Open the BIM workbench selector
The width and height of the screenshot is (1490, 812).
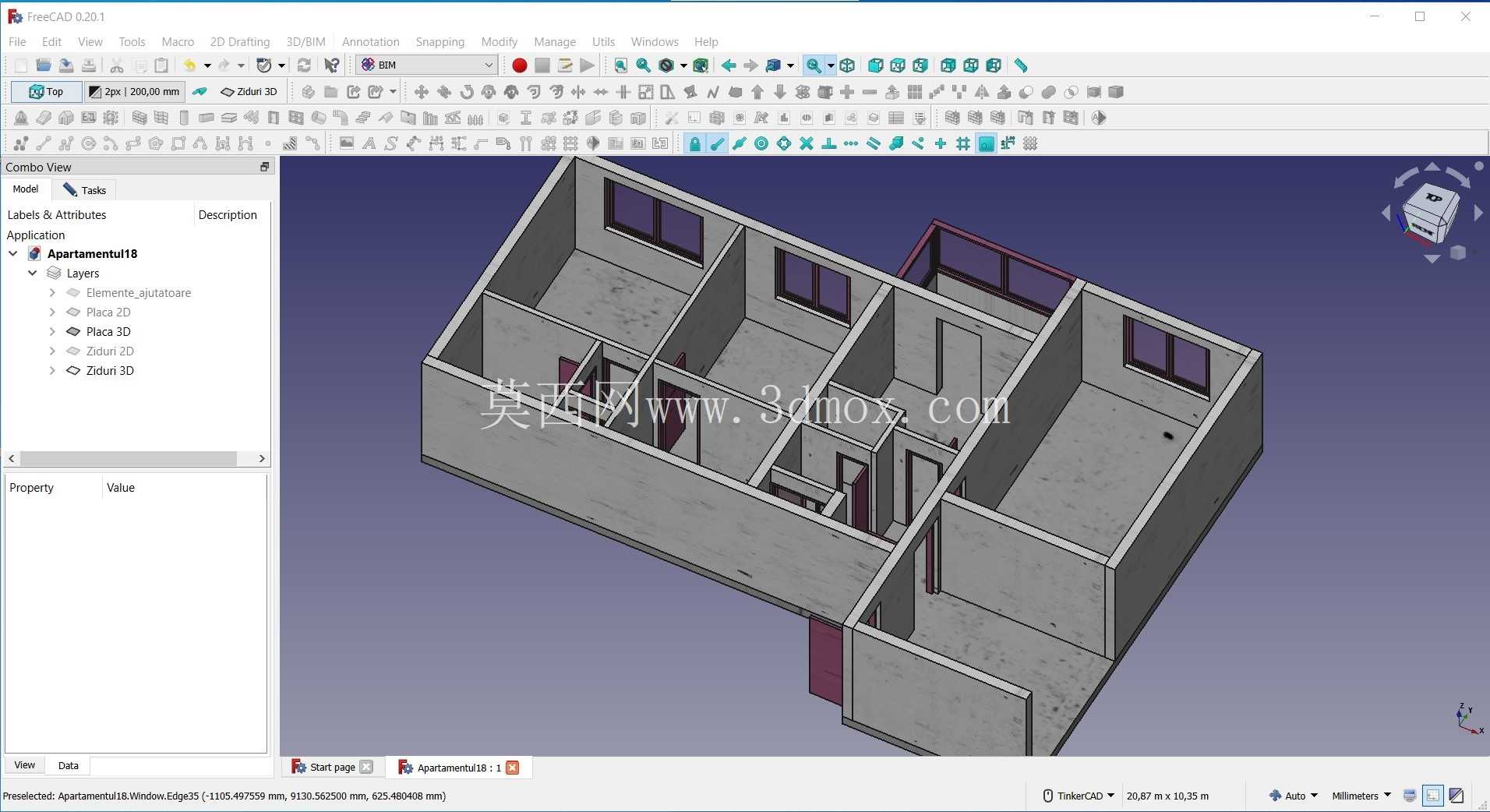point(427,65)
